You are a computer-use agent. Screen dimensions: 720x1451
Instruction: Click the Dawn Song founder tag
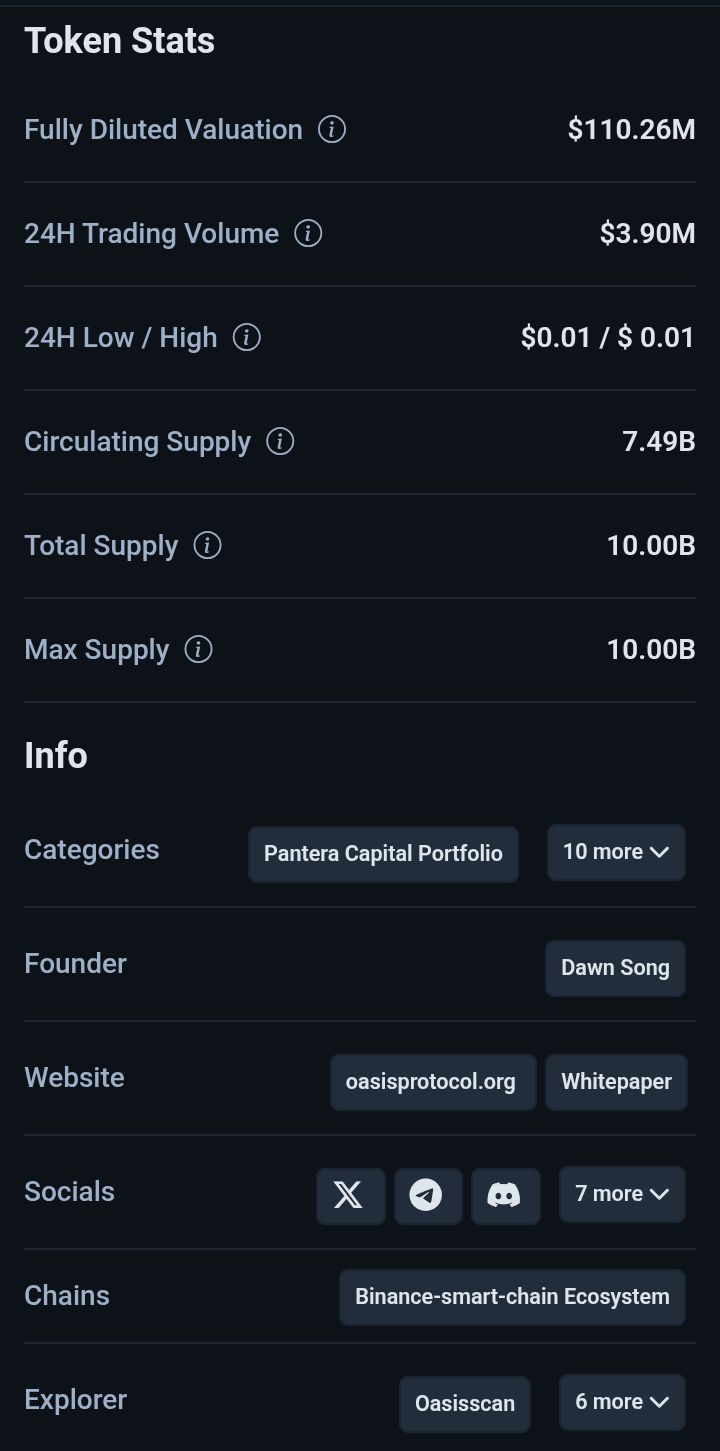click(615, 968)
